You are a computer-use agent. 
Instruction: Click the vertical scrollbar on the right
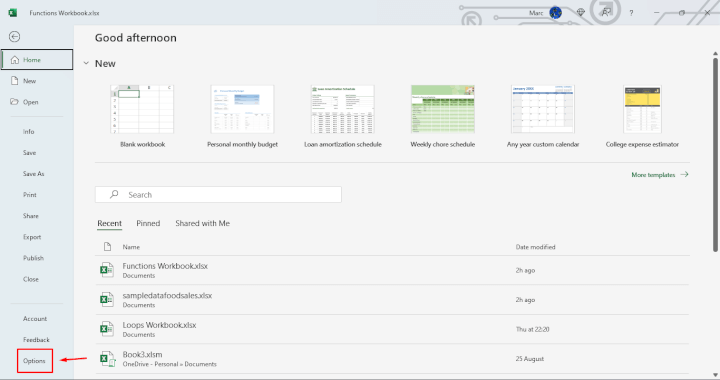715,154
